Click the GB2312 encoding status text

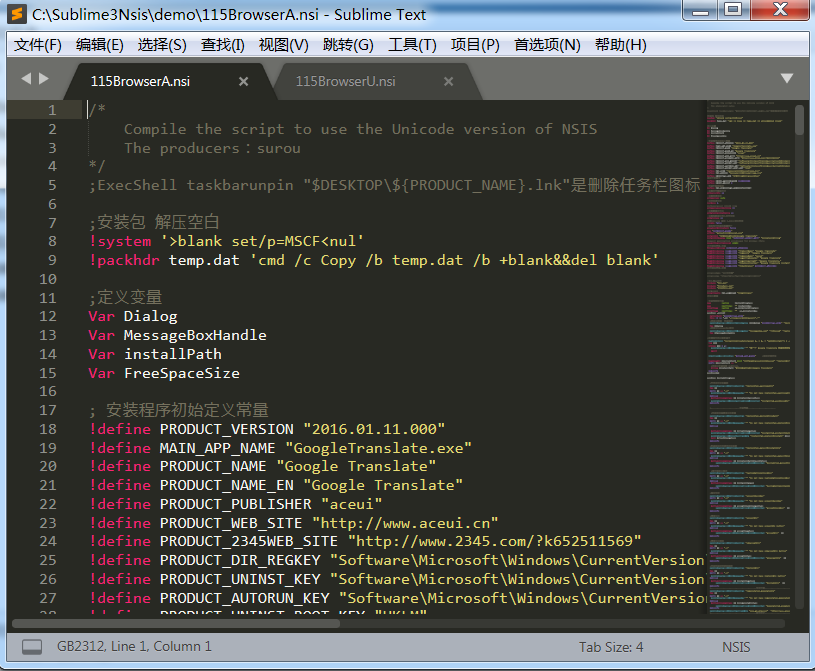tap(82, 647)
